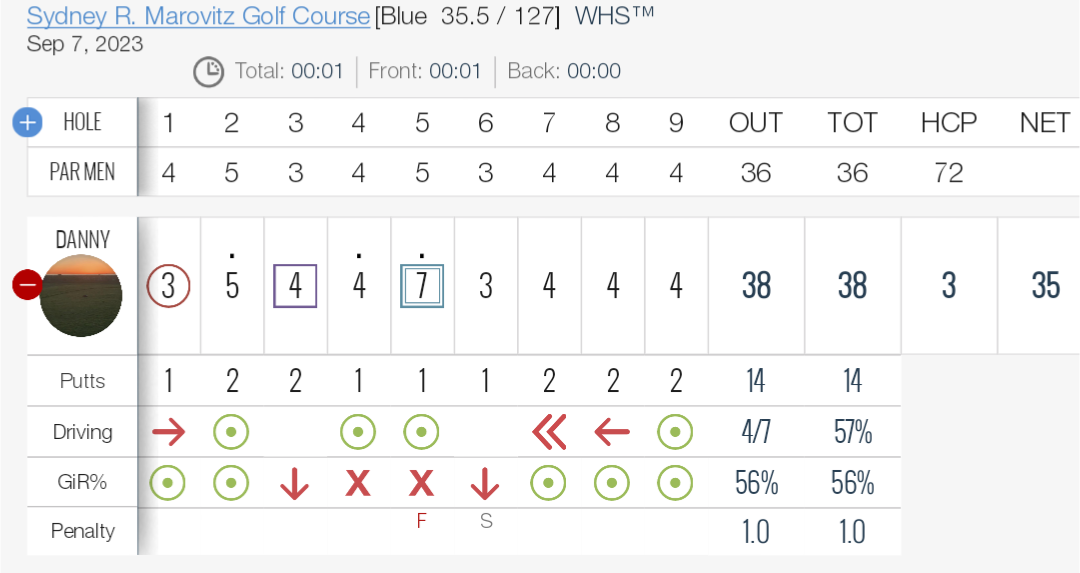
Task: Click the S penalty marker on hole 6
Action: [486, 521]
